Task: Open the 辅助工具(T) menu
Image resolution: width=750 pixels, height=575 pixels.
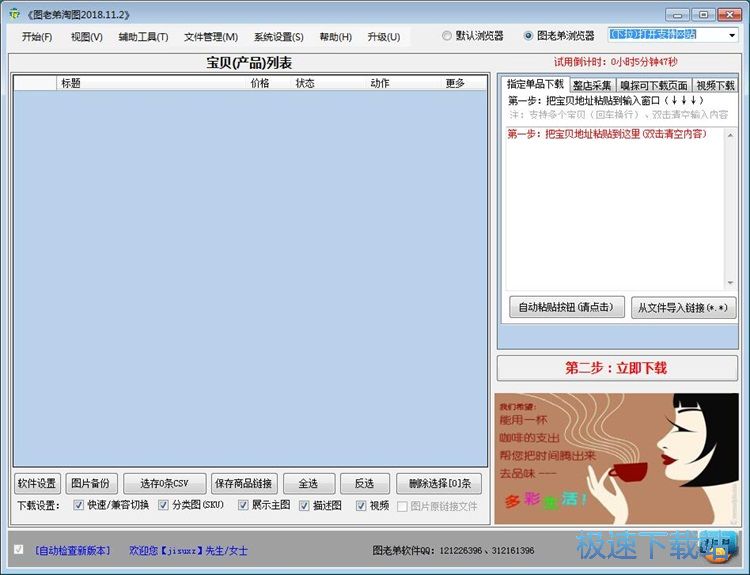Action: [x=143, y=37]
